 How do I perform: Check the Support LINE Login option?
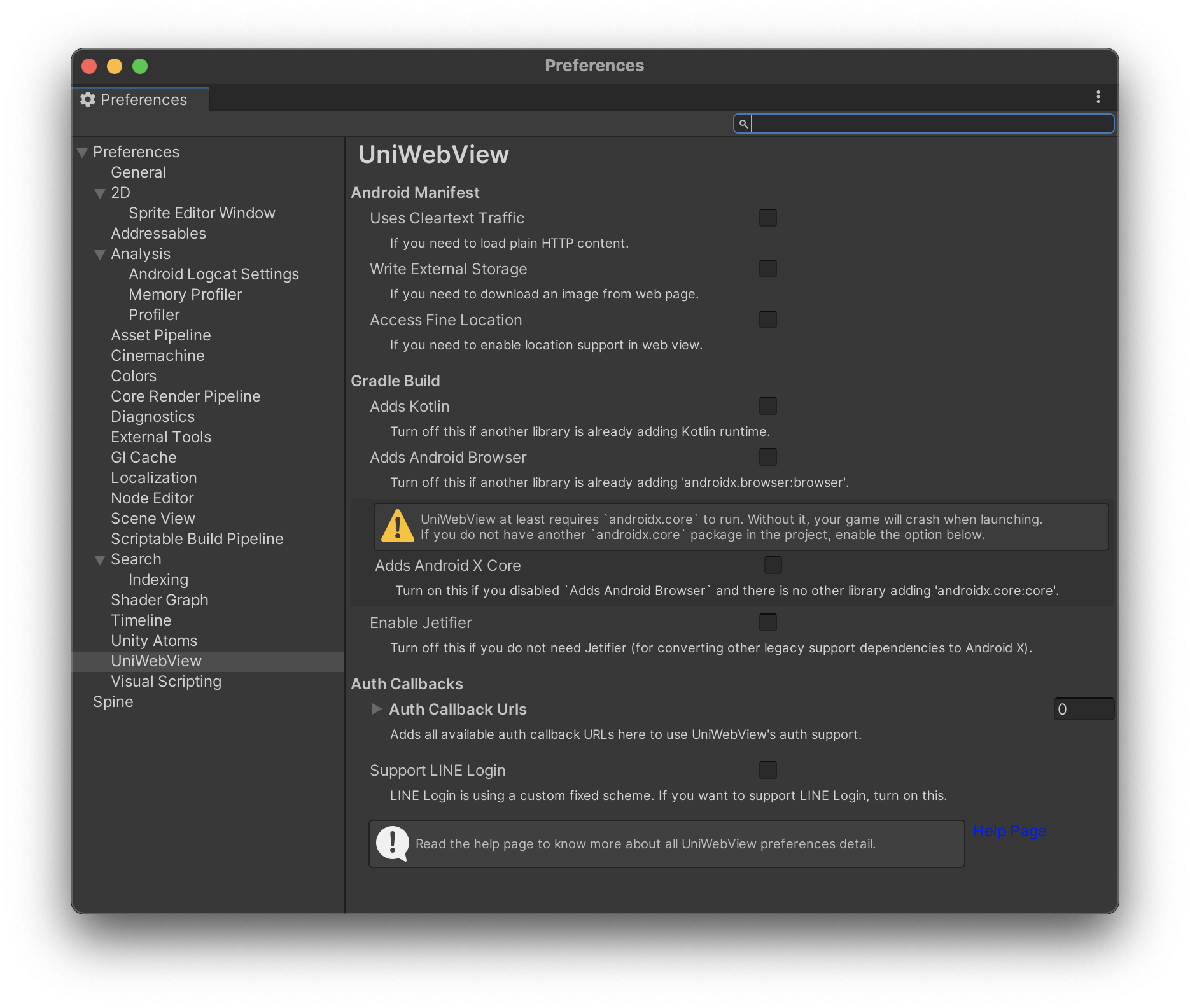tap(768, 770)
